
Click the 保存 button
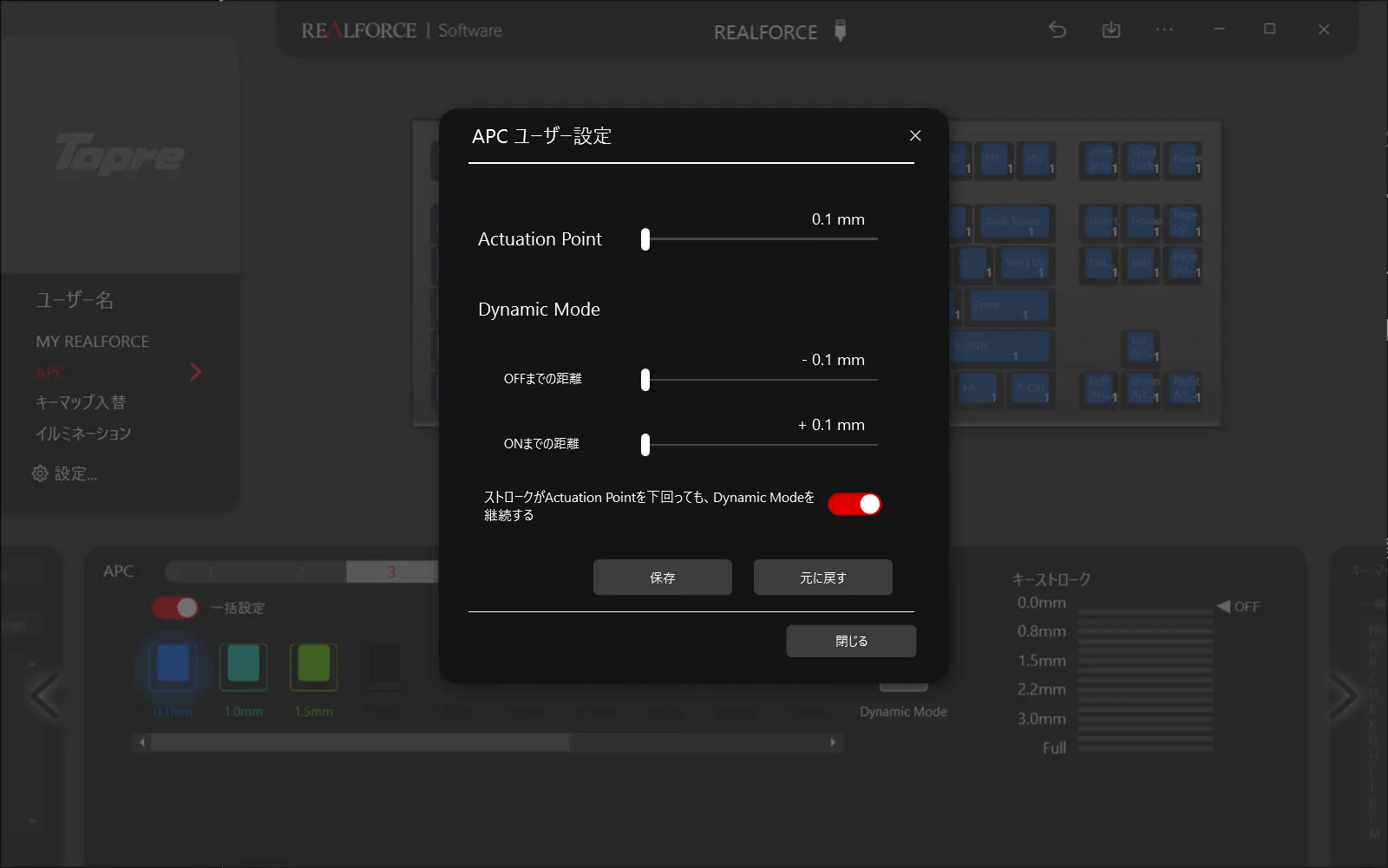coord(663,578)
